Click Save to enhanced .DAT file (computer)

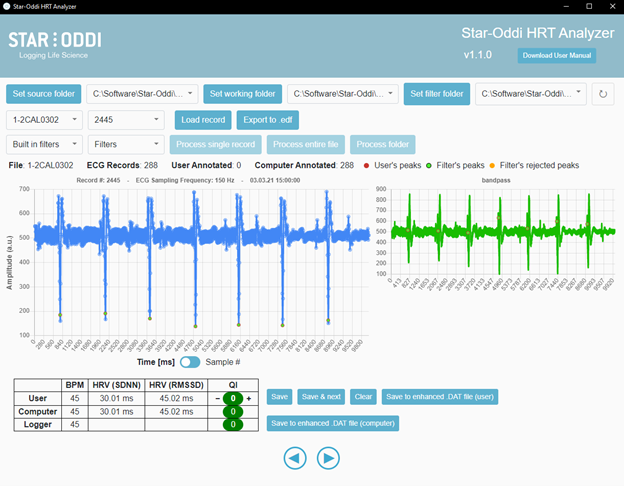point(333,424)
